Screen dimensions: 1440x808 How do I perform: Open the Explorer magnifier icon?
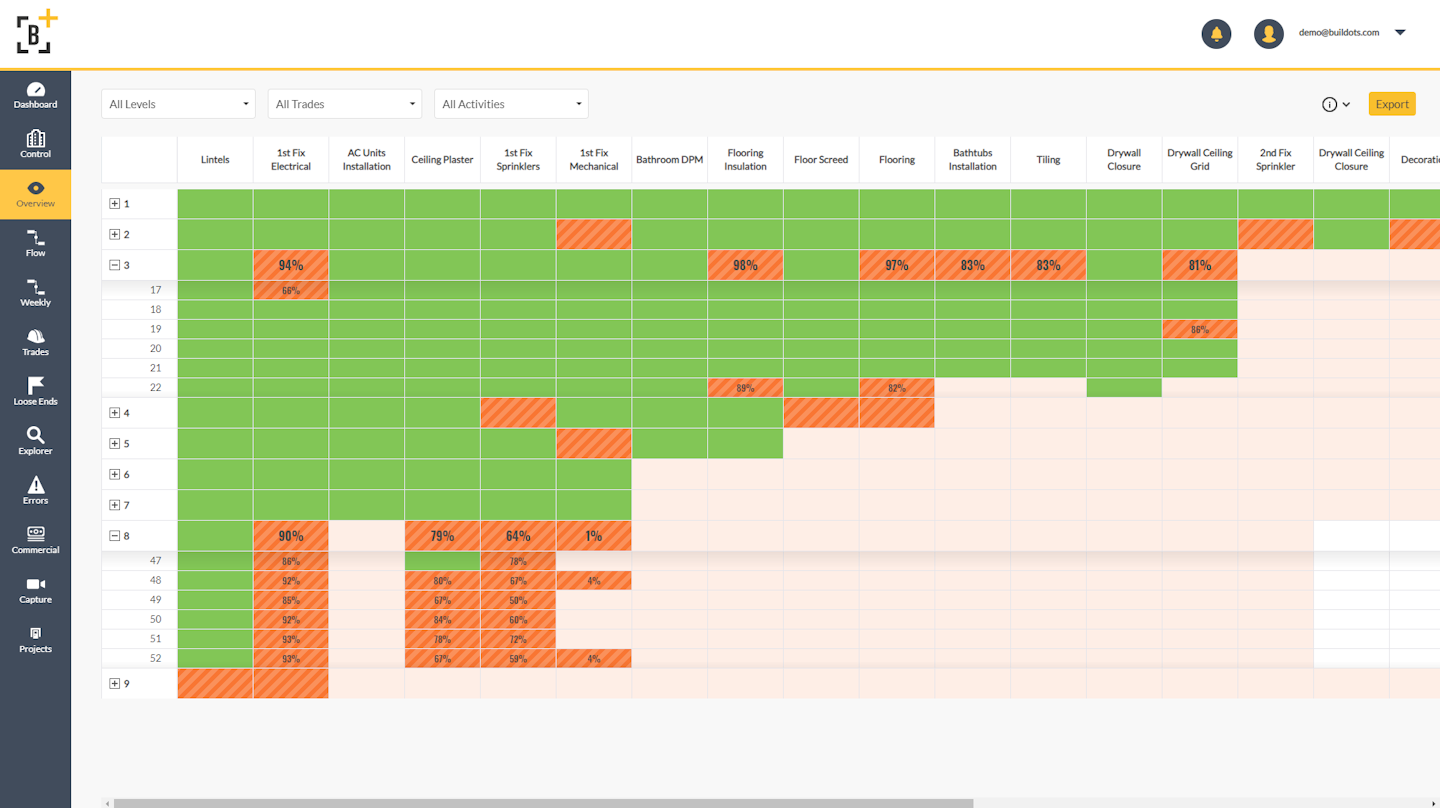click(x=35, y=435)
